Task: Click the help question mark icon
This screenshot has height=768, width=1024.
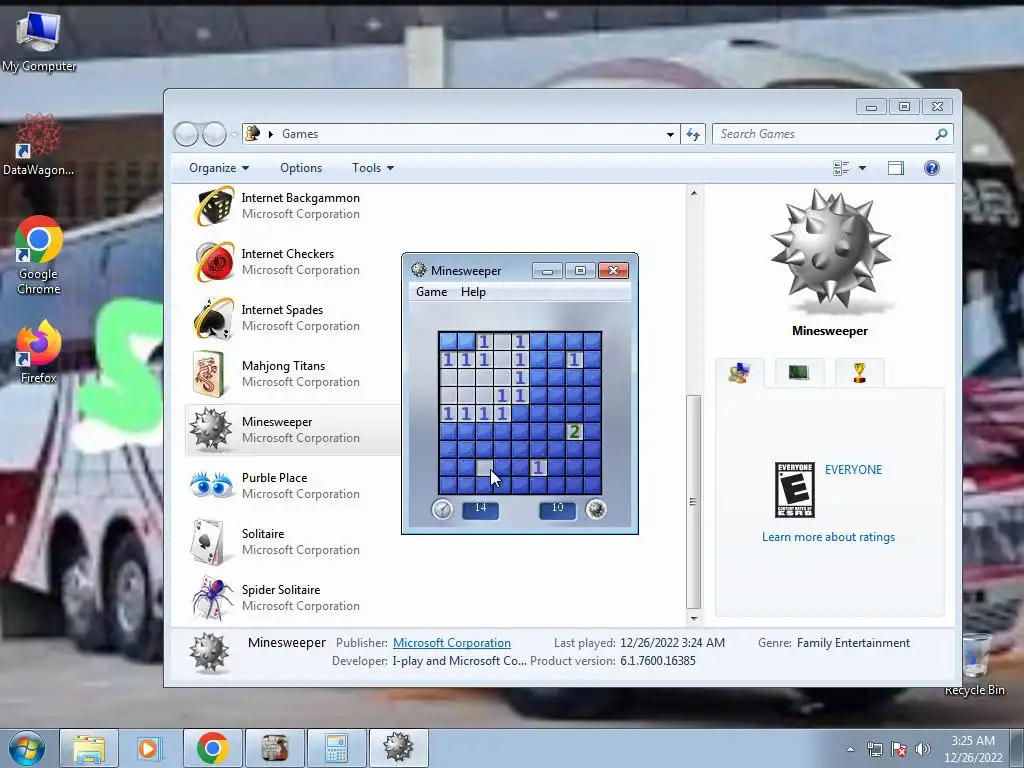Action: point(932,168)
